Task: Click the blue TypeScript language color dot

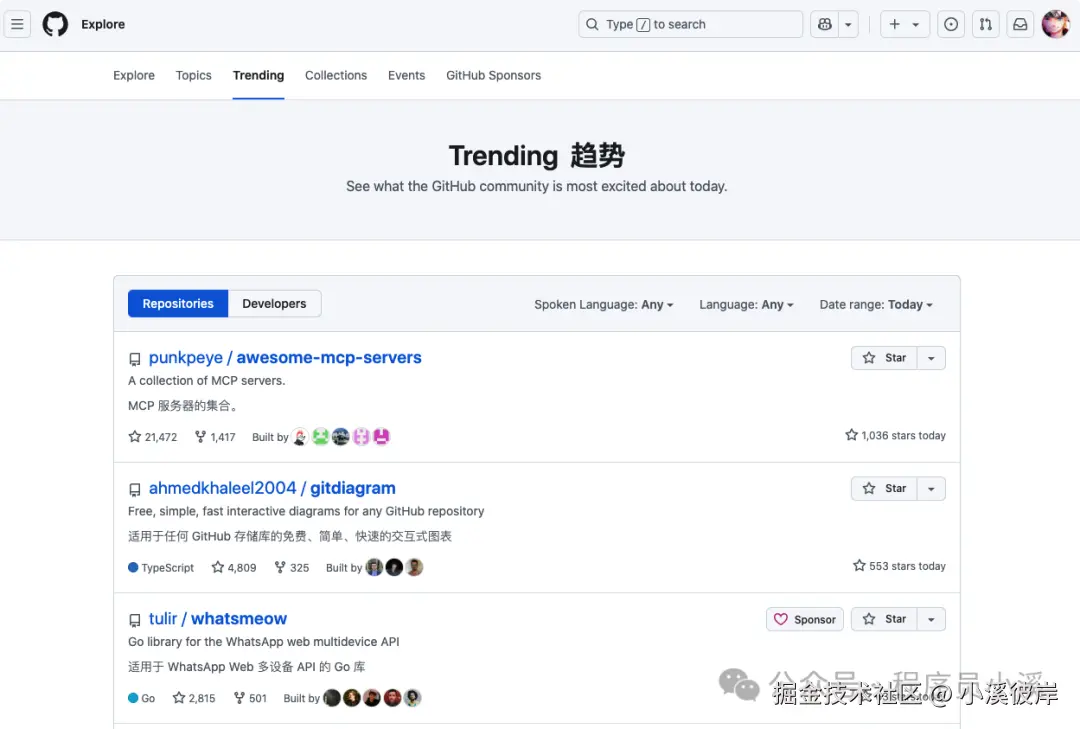Action: tap(130, 567)
